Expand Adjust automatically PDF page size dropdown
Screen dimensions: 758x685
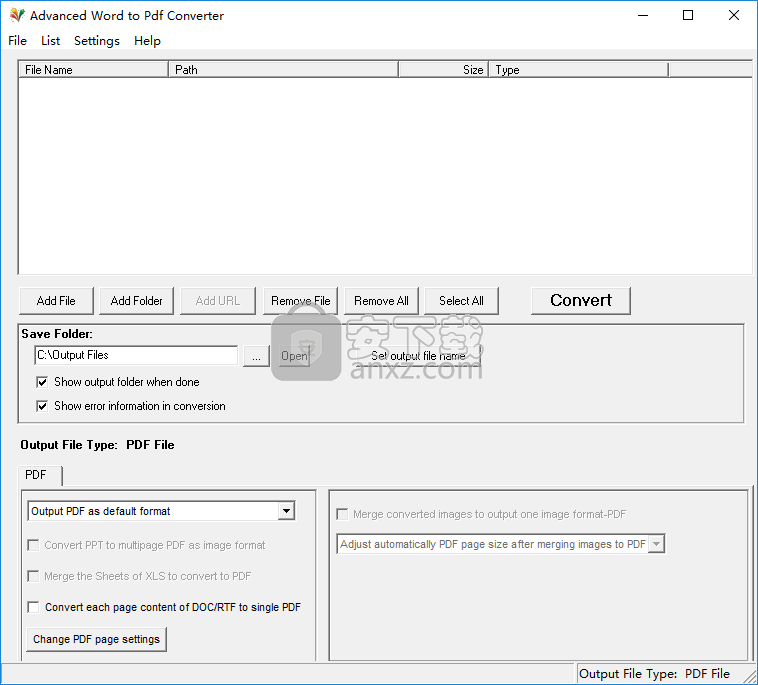click(x=656, y=544)
